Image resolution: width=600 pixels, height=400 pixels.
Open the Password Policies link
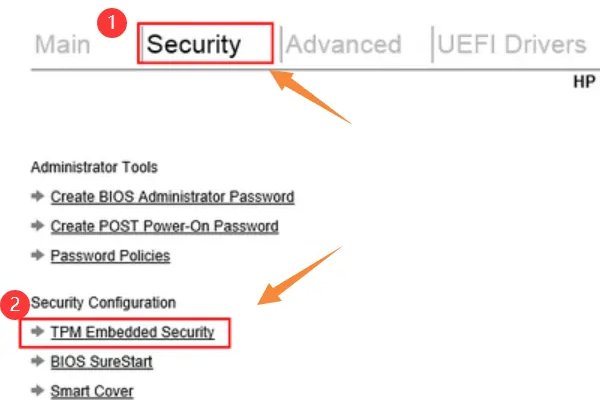click(110, 255)
